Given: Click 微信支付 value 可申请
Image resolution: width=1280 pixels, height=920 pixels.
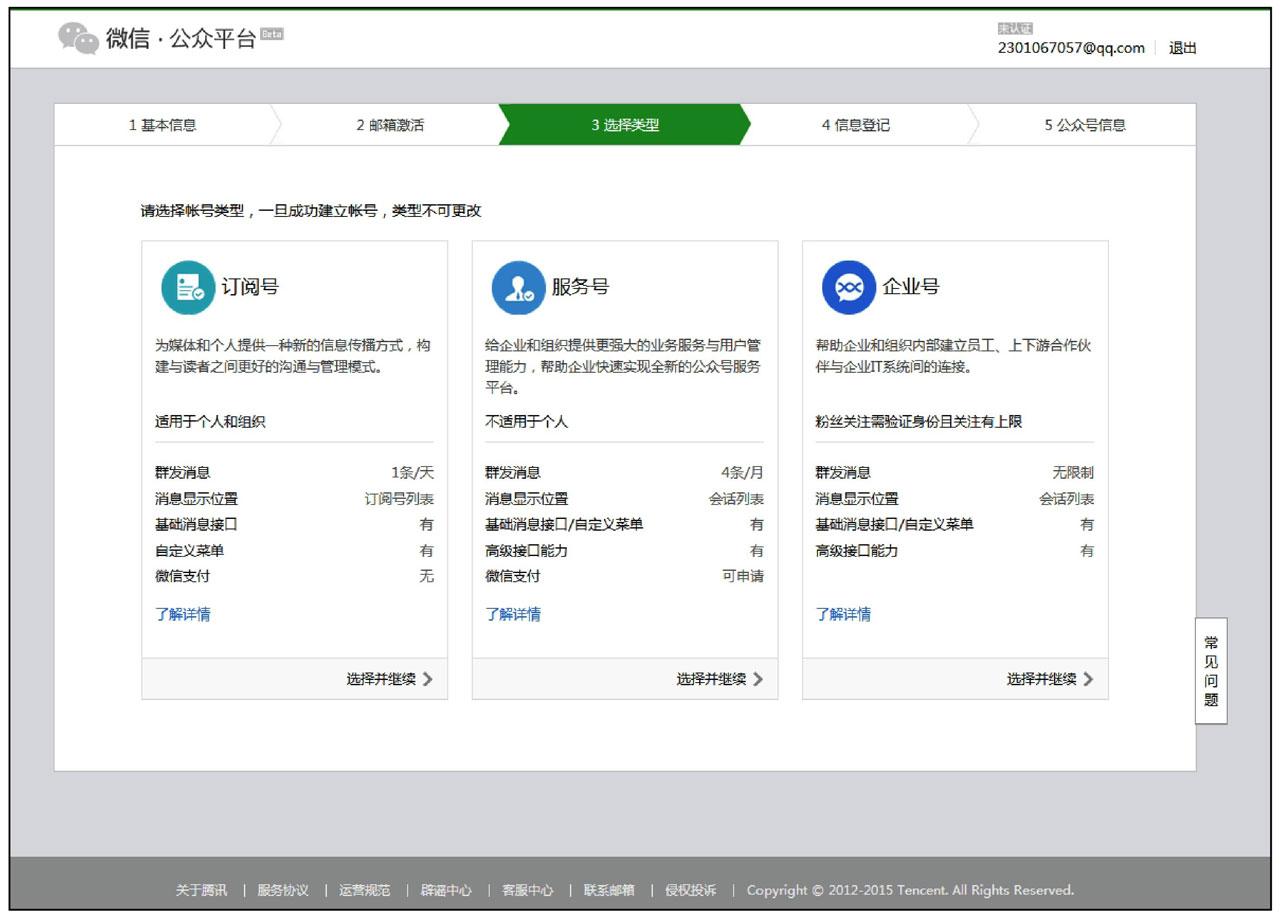Looking at the screenshot, I should tap(743, 577).
